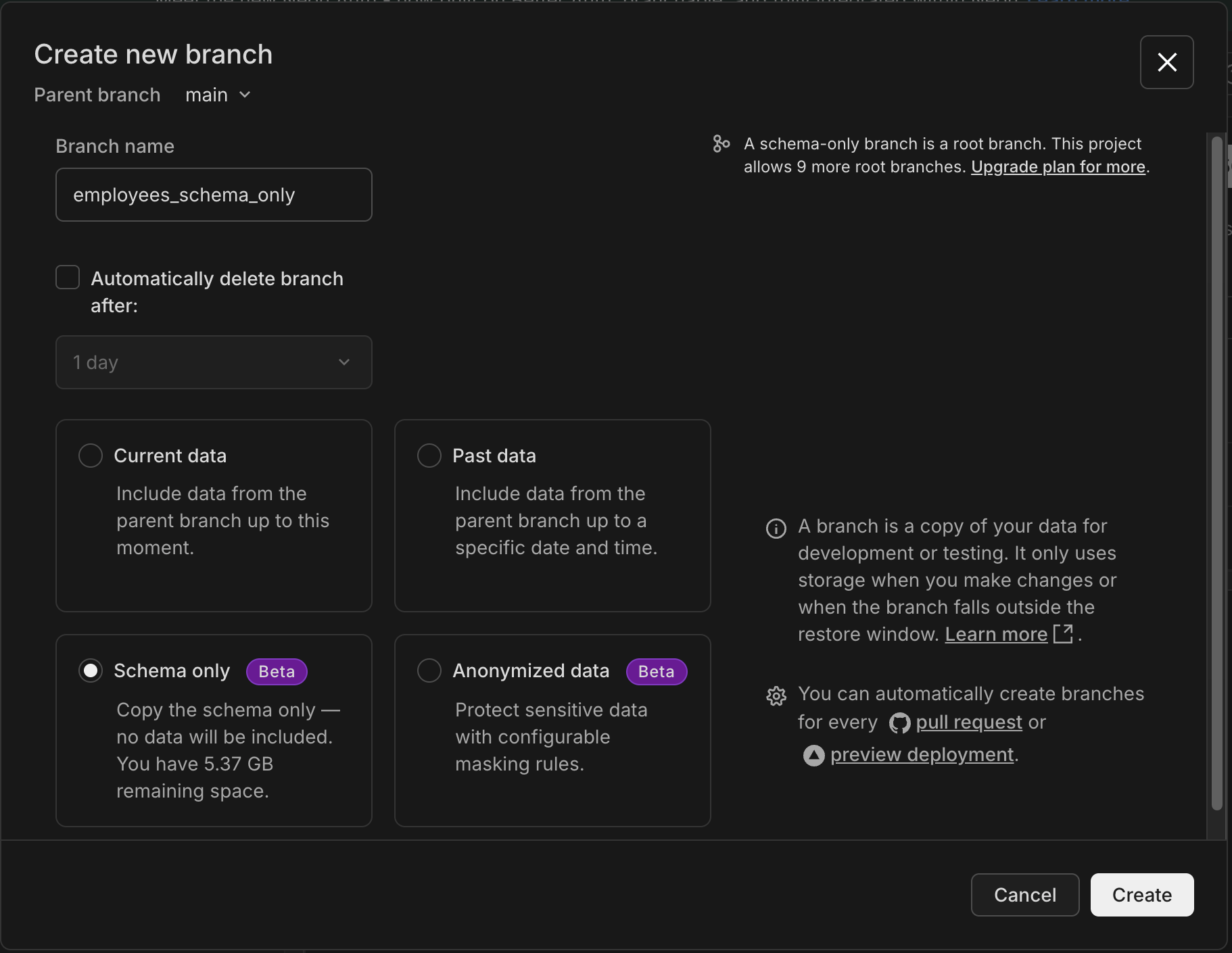Enable Automatically delete branch after checkbox
The image size is (1232, 953).
click(68, 278)
